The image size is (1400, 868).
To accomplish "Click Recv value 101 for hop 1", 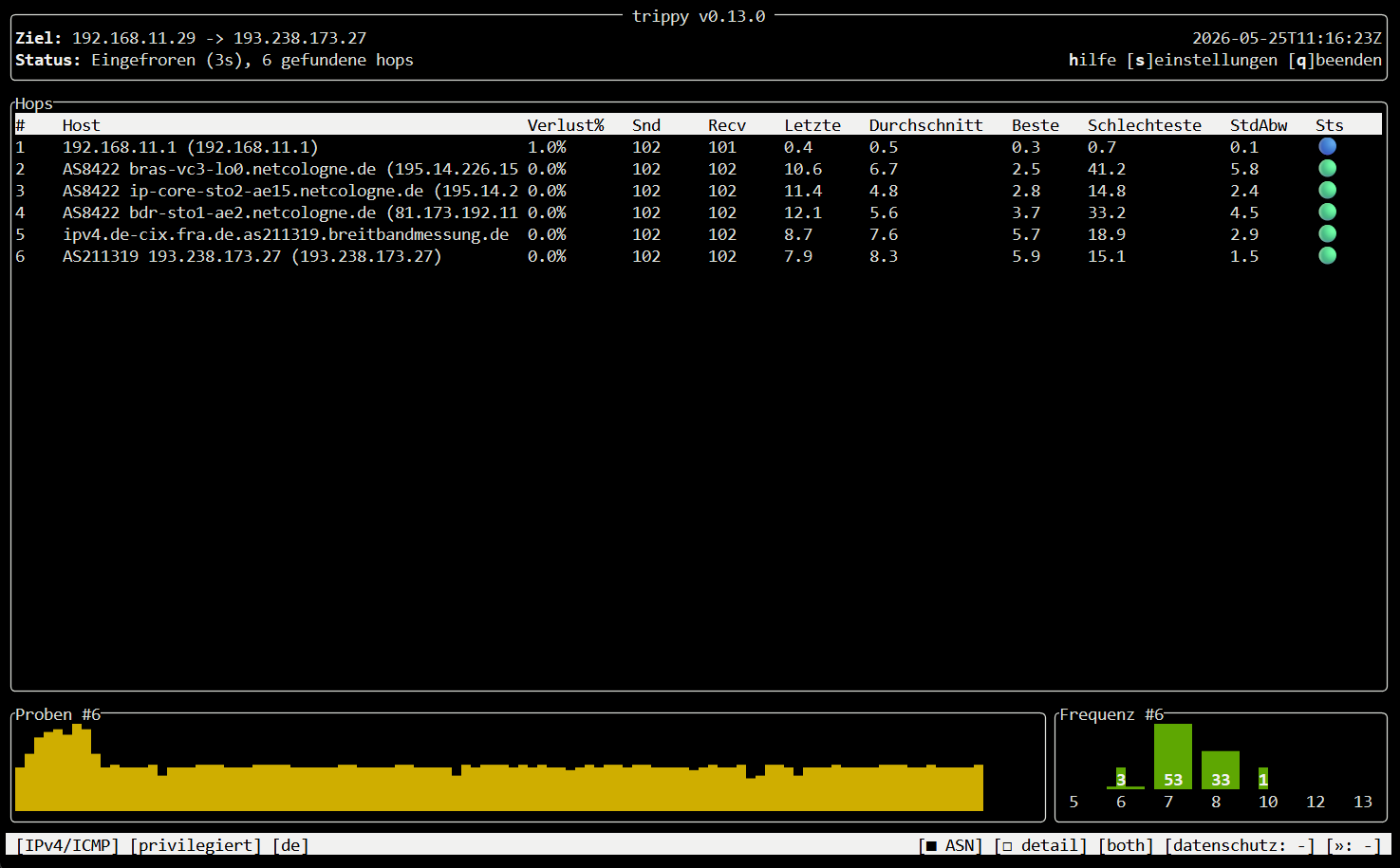I will (x=722, y=147).
